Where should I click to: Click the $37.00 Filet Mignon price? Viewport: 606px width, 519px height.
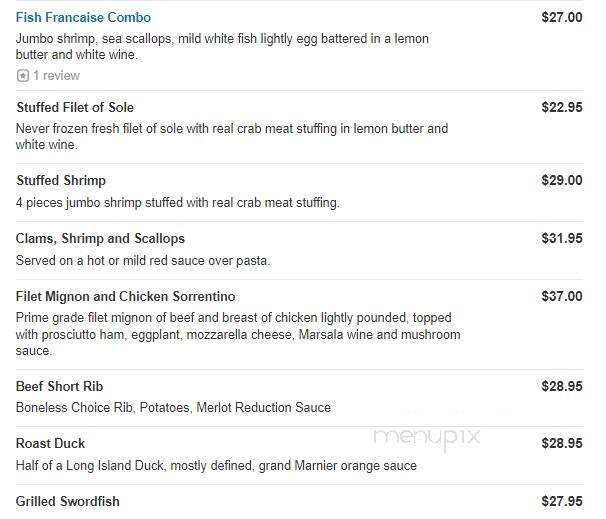tap(561, 296)
